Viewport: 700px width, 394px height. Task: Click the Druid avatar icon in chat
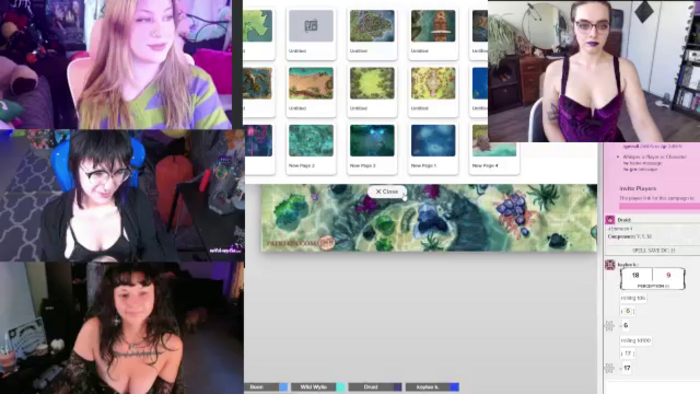[x=610, y=220]
